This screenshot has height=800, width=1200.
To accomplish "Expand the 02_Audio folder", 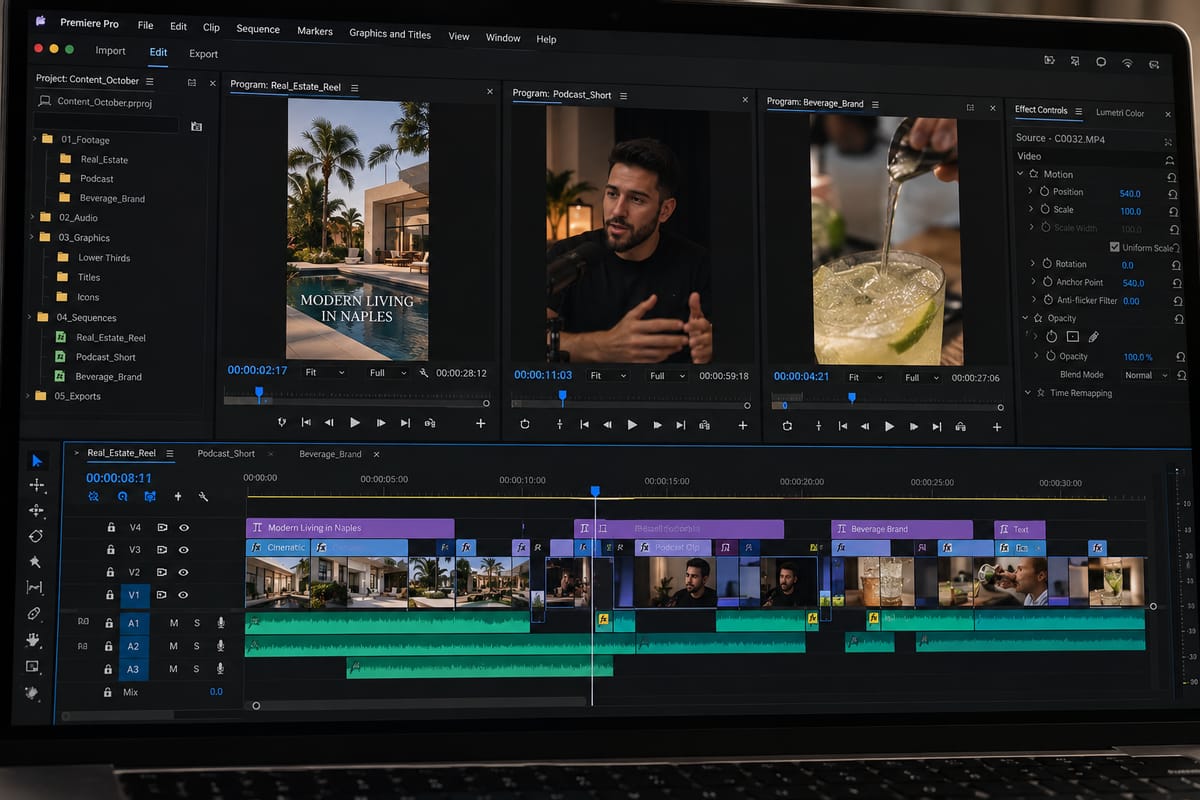I will click(32, 217).
